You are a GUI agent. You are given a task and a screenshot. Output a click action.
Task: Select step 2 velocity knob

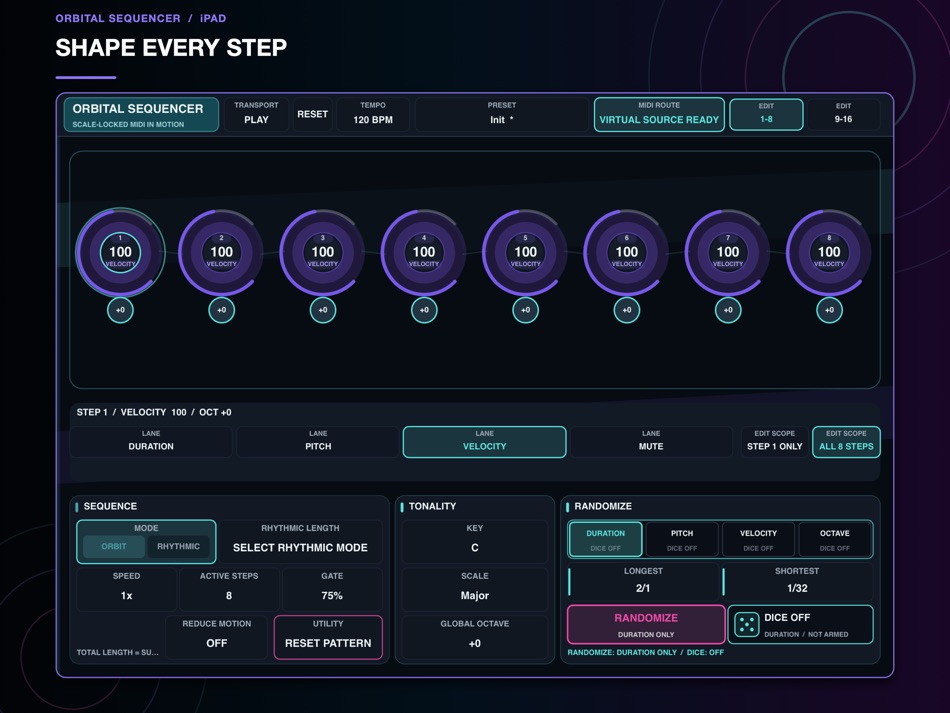222,252
